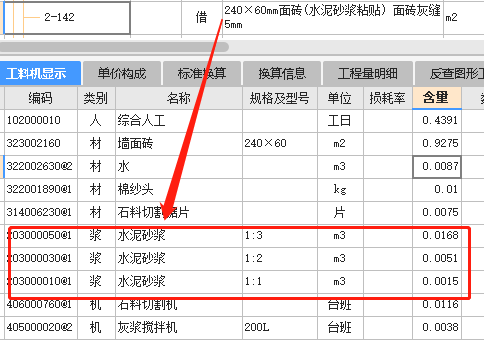
Task: Click the 工日 unit cell
Action: [340, 120]
